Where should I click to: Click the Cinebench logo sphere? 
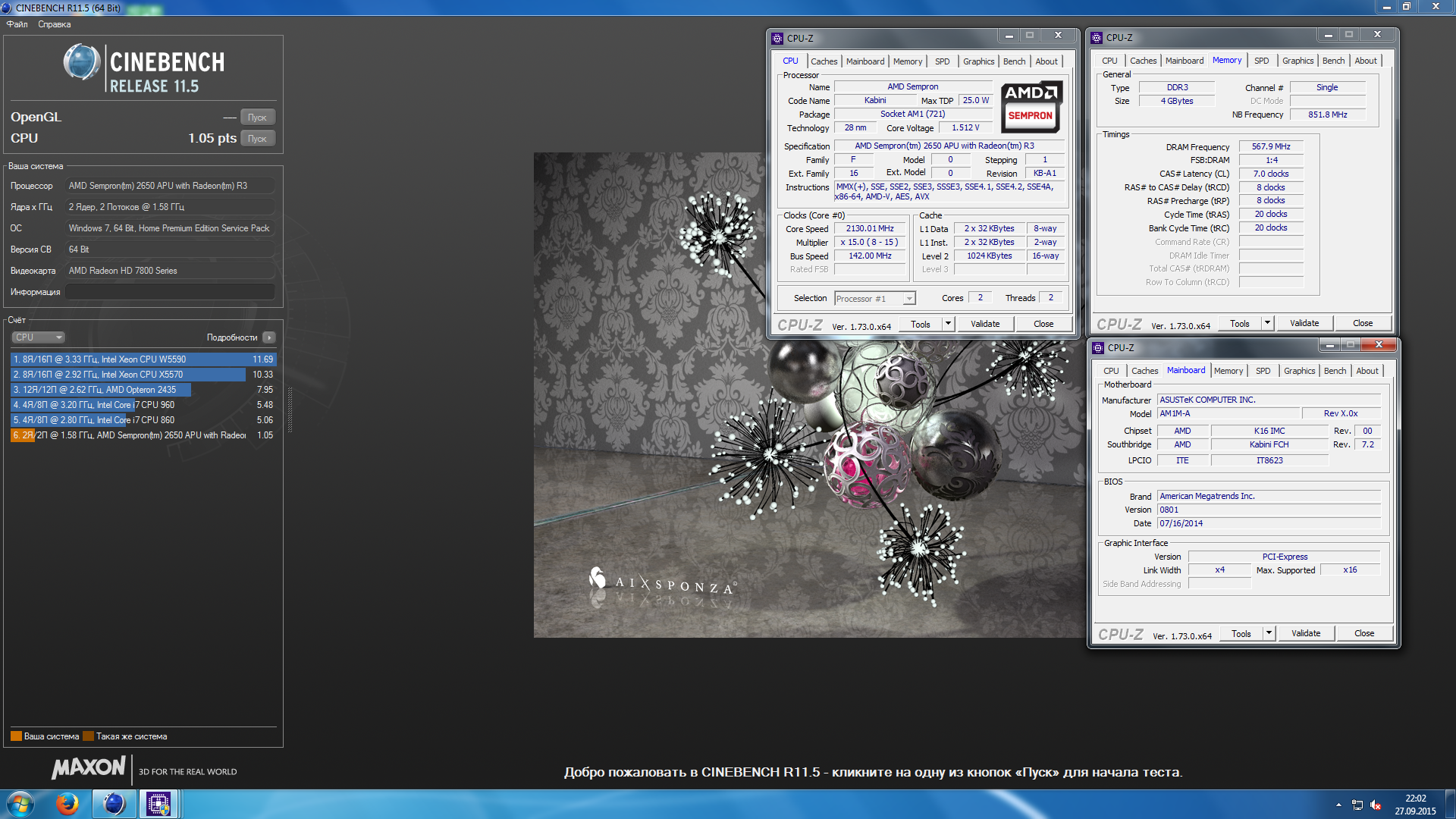(82, 62)
